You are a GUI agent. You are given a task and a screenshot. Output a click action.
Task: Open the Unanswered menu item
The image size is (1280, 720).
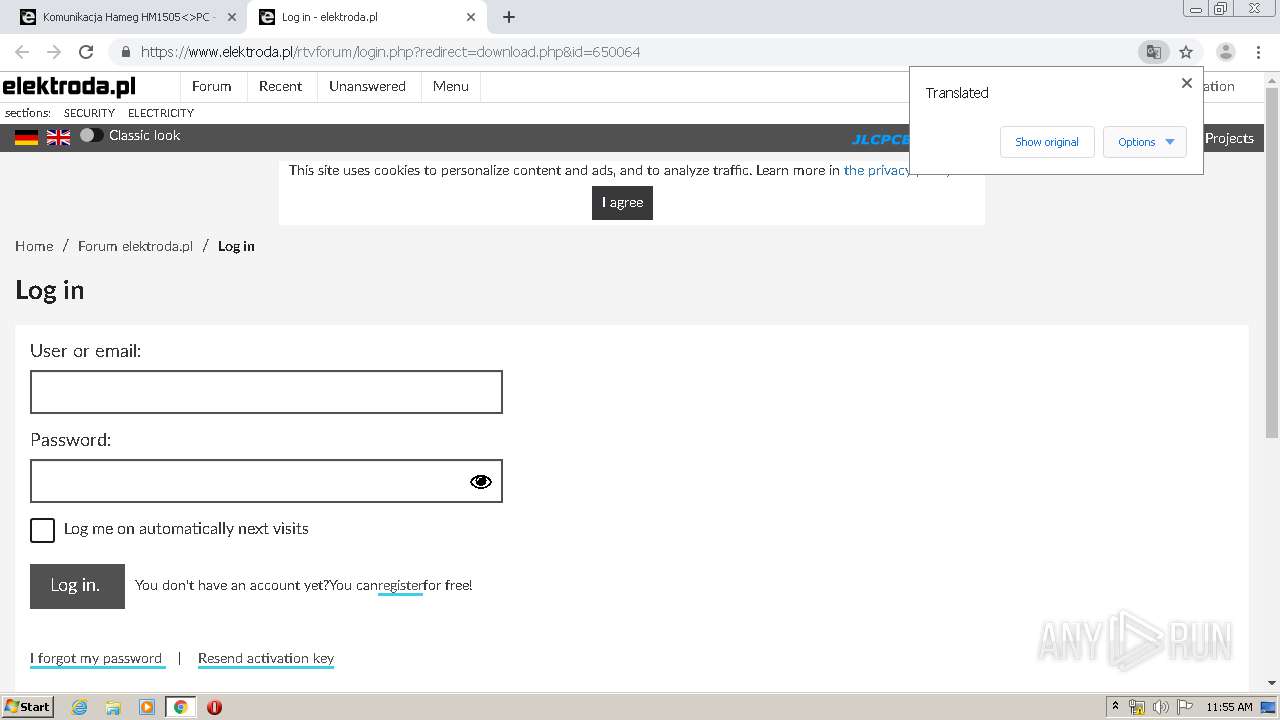[x=367, y=86]
